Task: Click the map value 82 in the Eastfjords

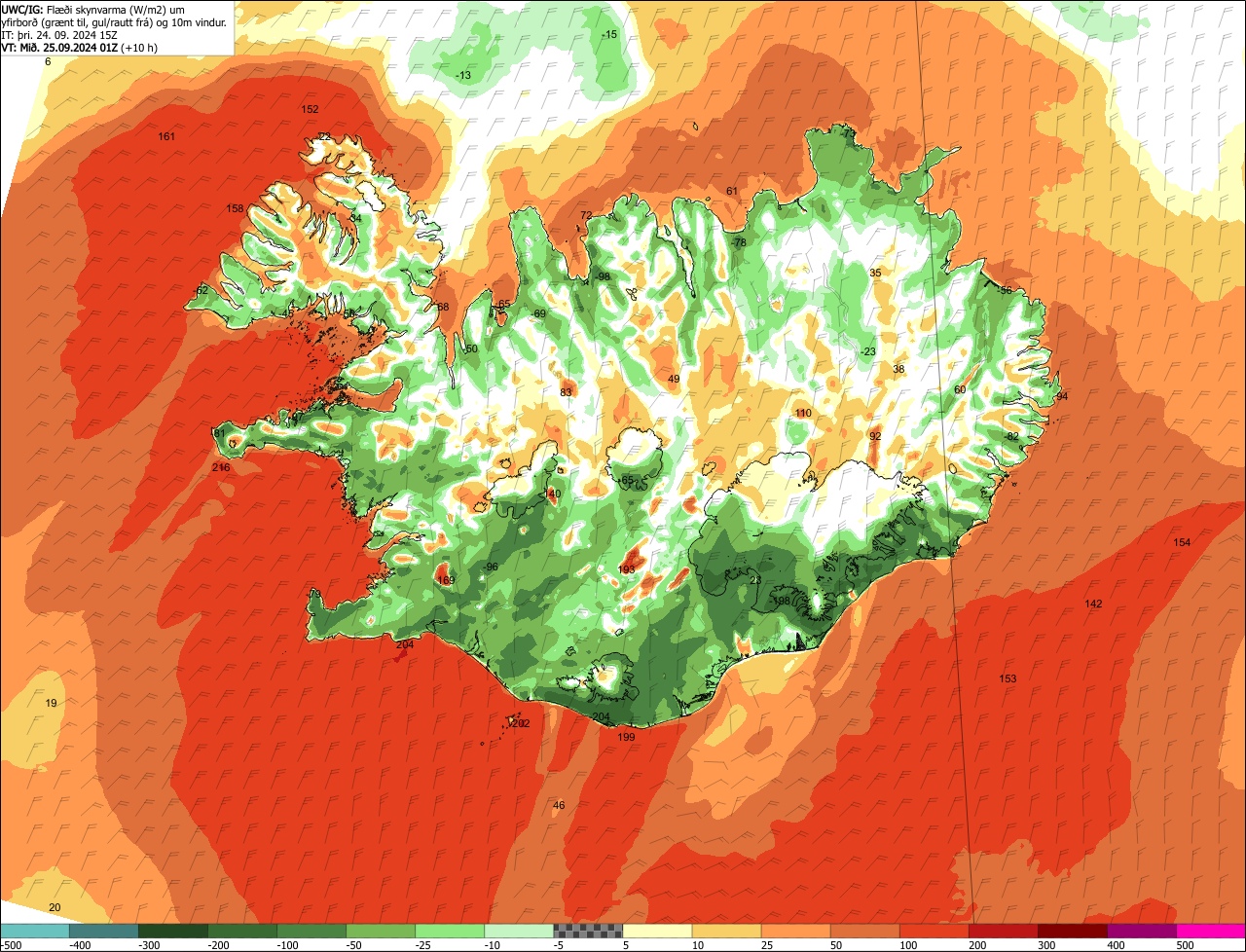Action: point(1012,436)
